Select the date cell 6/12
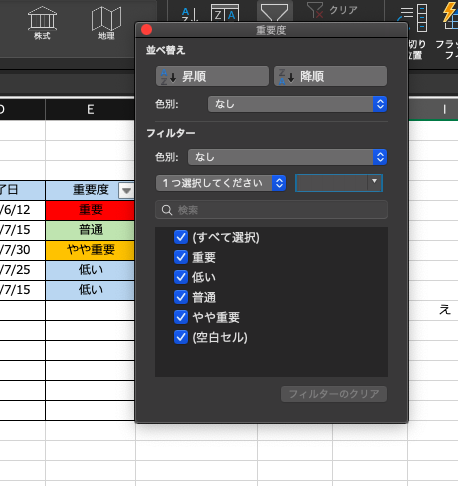The image size is (458, 486). (22, 210)
